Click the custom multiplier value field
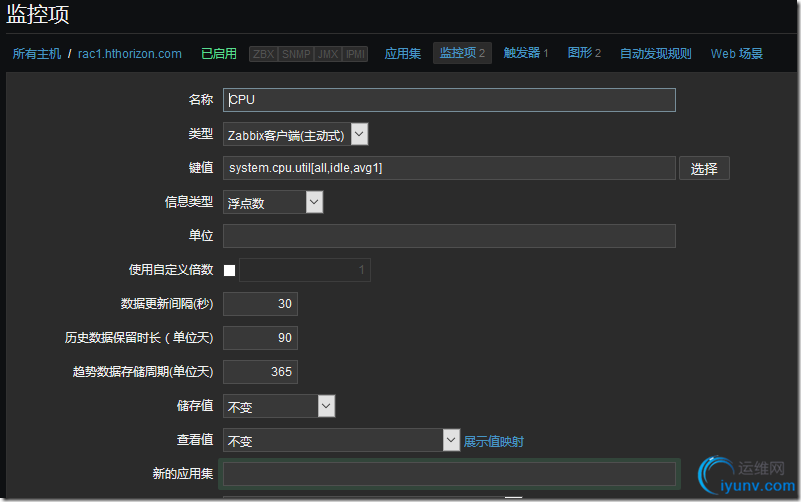The width and height of the screenshot is (801, 502). click(305, 270)
